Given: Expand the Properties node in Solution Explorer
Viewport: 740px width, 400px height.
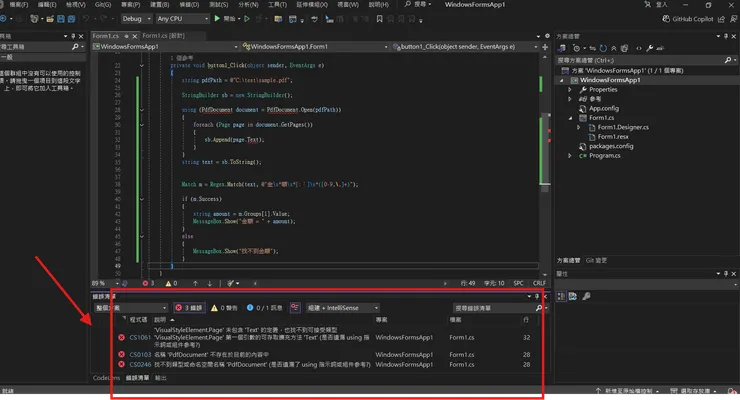Looking at the screenshot, I should pos(570,89).
